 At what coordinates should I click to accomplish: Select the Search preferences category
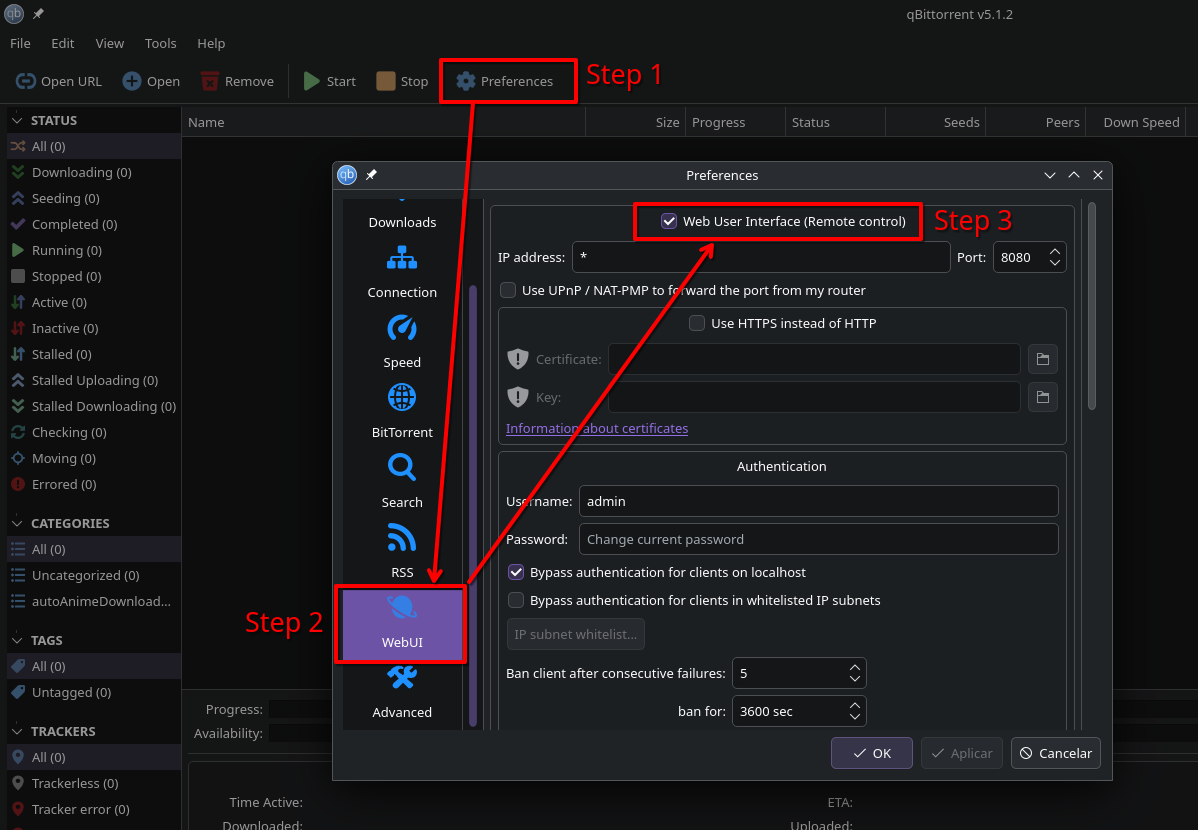(x=402, y=481)
